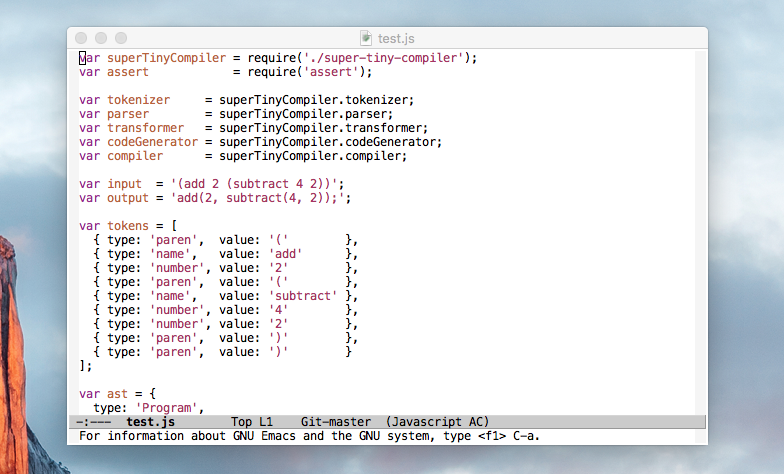784x474 pixels.
Task: Click the test.js buffer name in mode line
Action: [150, 422]
